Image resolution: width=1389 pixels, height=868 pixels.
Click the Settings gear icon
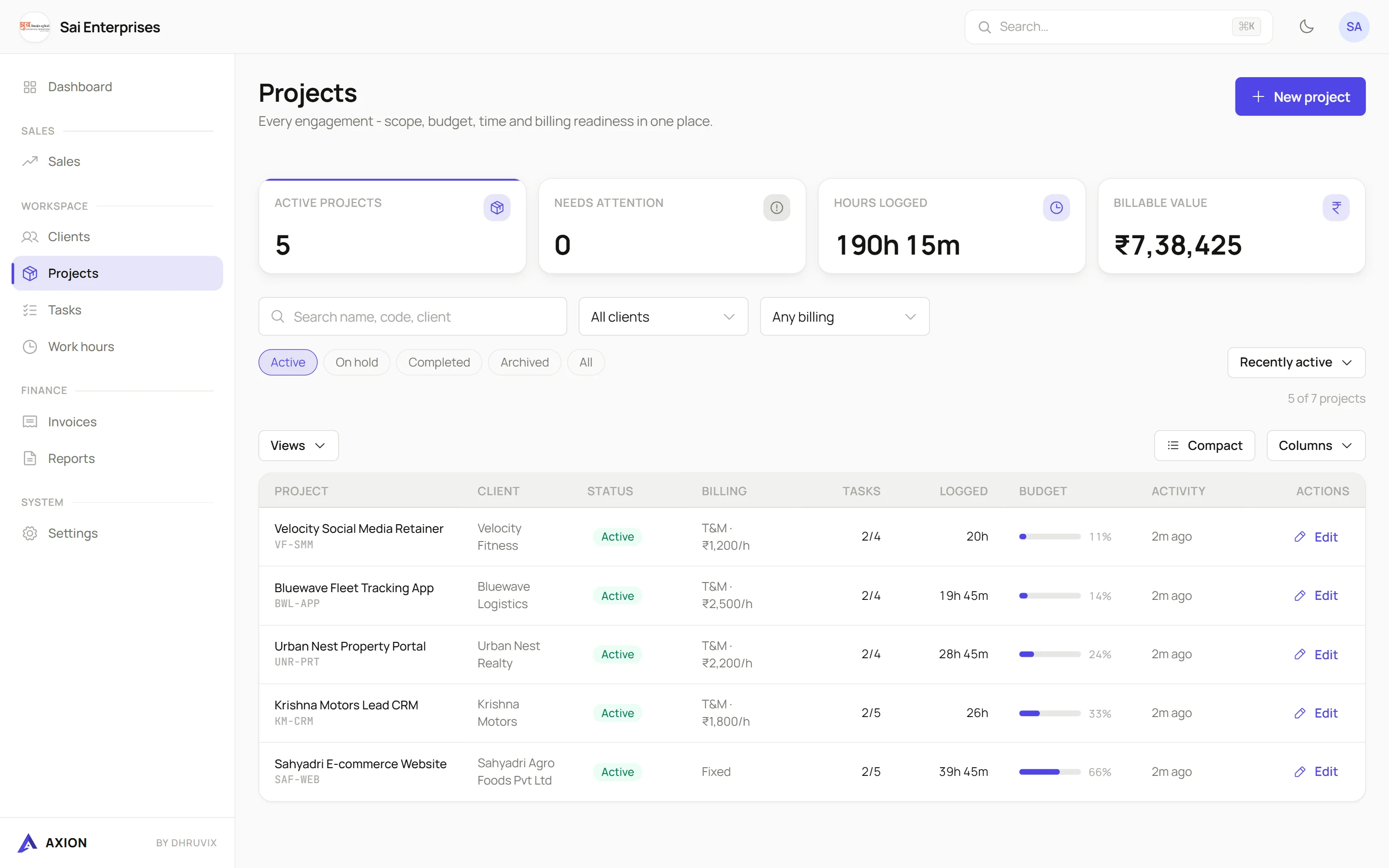[30, 533]
